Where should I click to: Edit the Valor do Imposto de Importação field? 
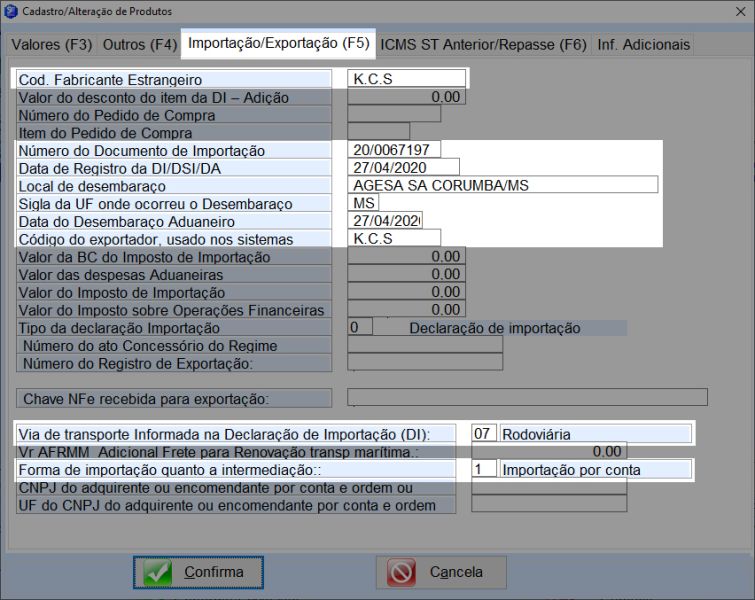click(406, 292)
